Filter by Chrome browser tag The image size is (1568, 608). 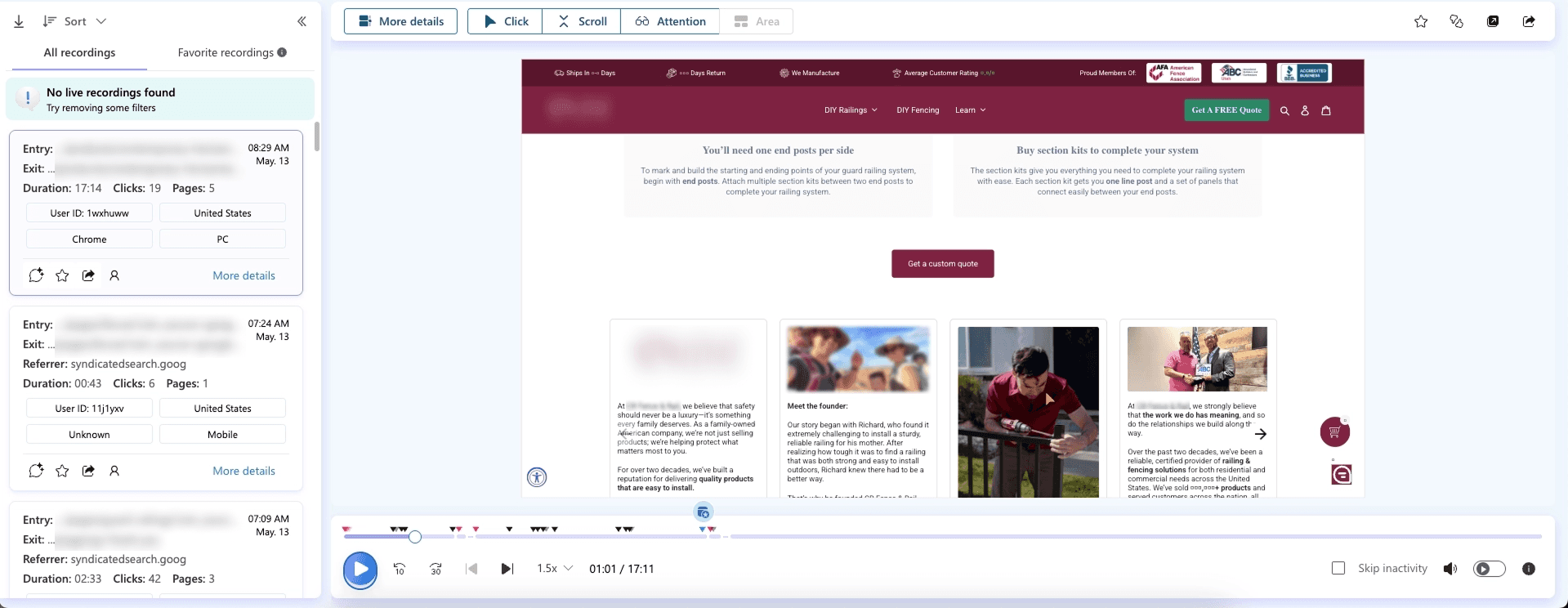point(90,239)
